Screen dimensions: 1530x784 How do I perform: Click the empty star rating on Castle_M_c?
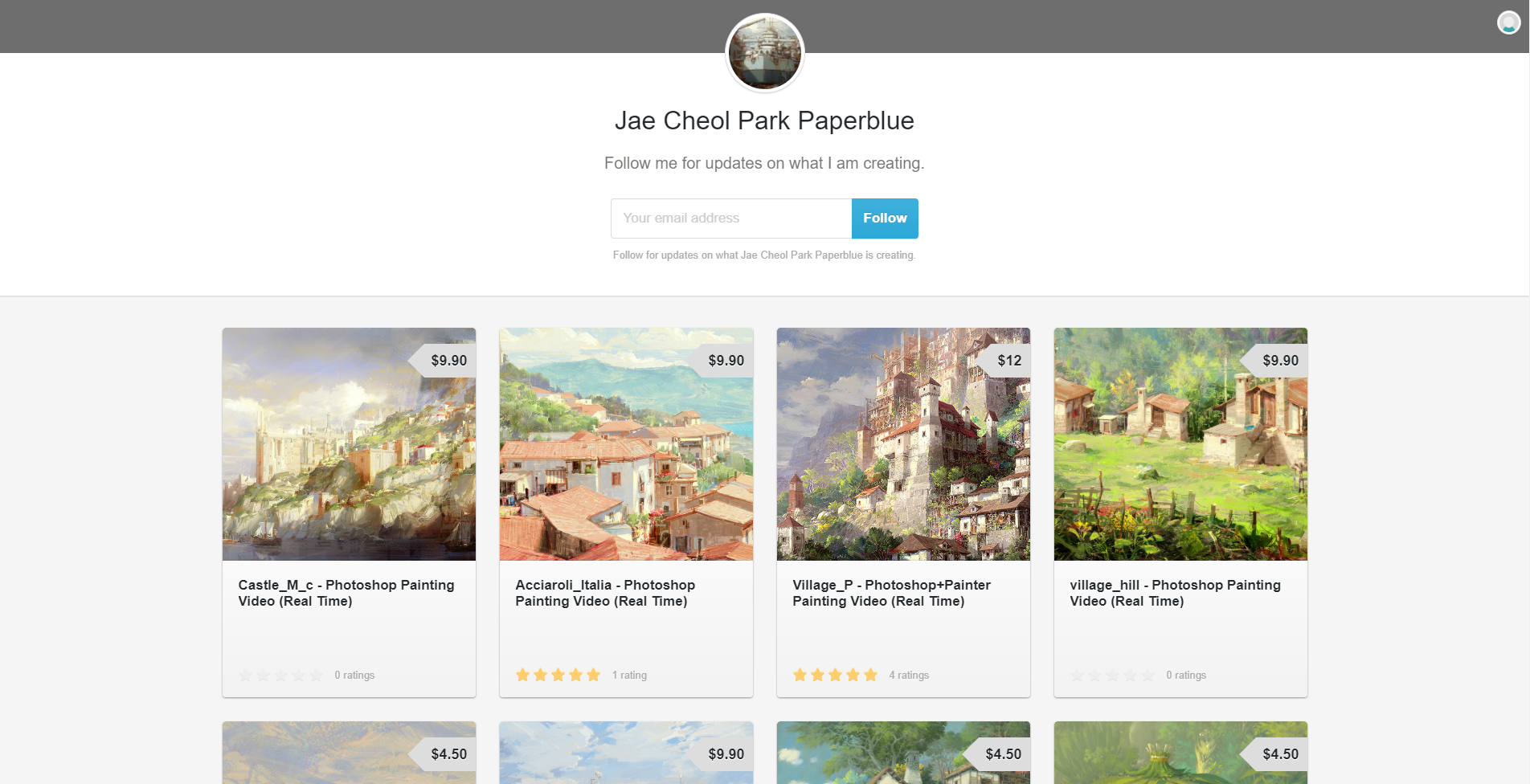click(x=280, y=675)
